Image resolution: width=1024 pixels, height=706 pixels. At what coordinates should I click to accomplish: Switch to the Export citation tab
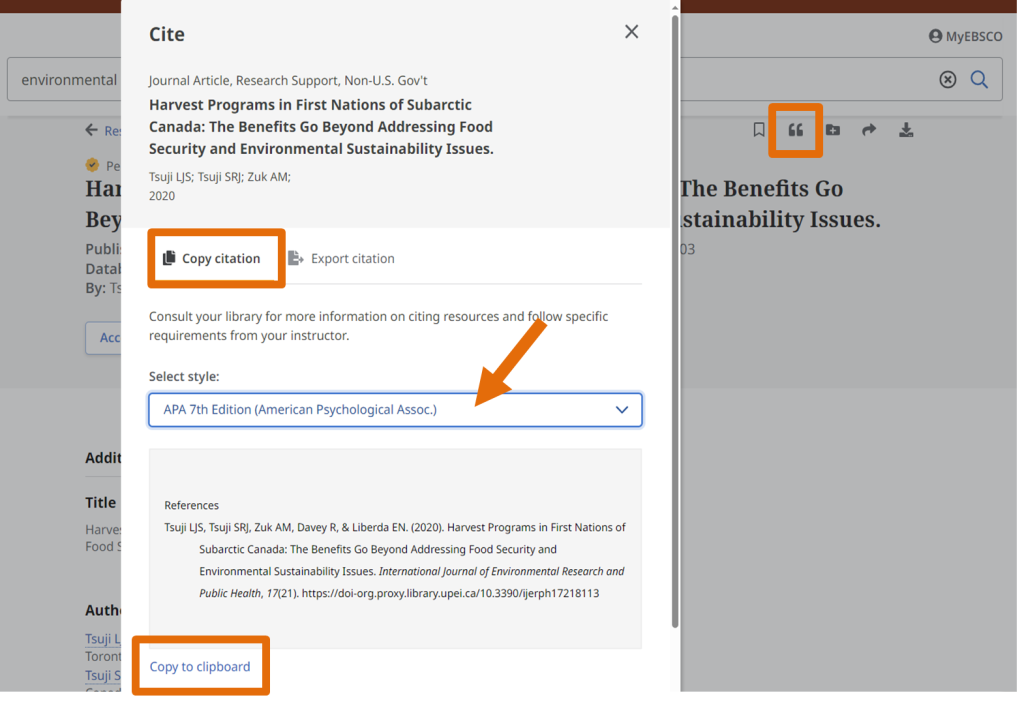[x=341, y=258]
